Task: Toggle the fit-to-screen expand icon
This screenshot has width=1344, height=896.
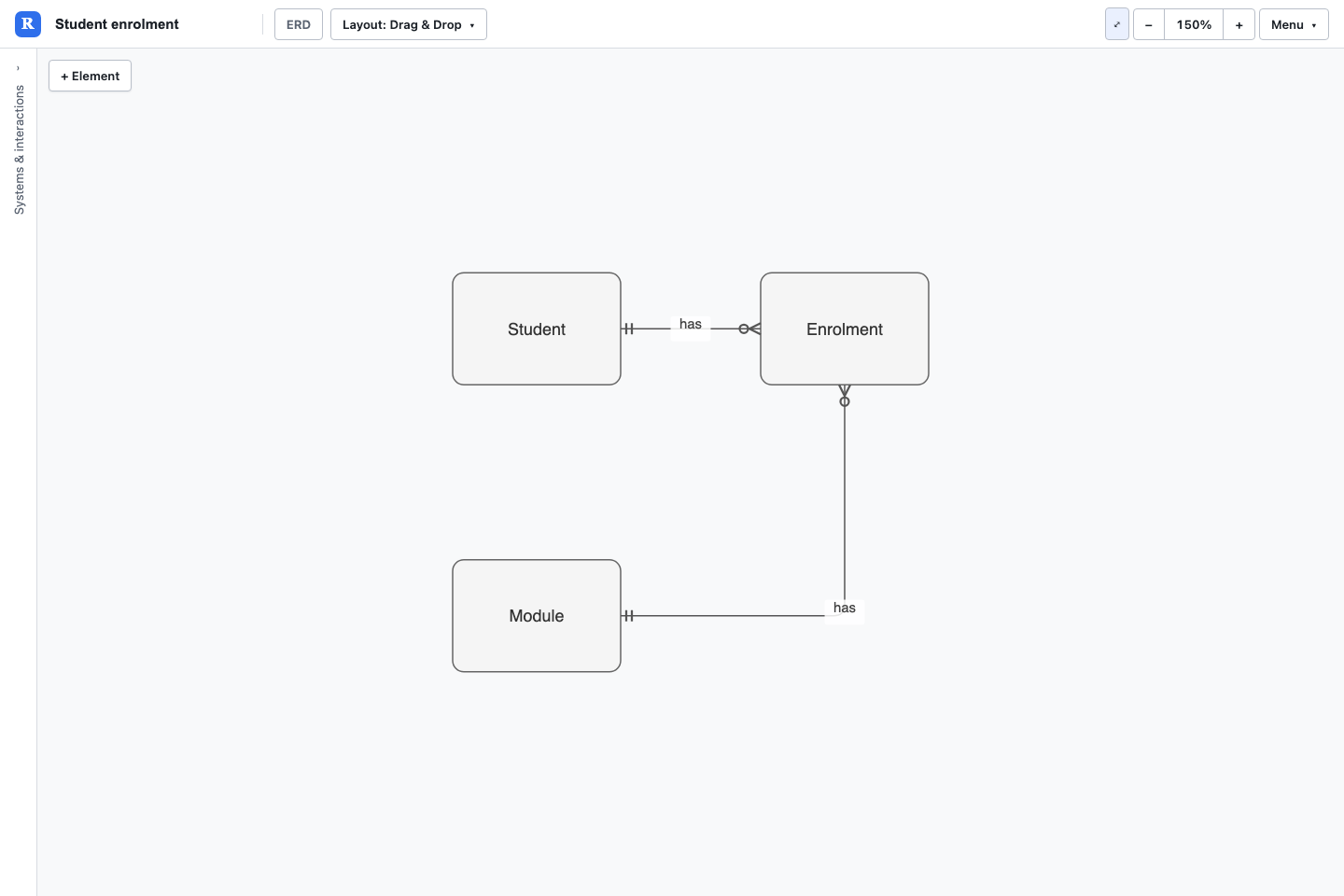Action: 1117,24
